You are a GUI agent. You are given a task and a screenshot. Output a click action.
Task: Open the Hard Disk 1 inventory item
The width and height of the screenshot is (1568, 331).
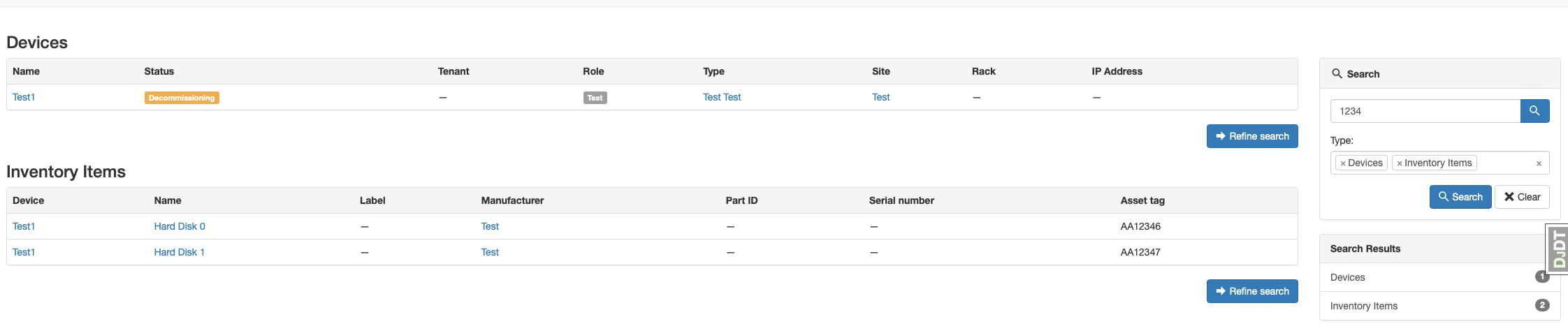pyautogui.click(x=179, y=252)
